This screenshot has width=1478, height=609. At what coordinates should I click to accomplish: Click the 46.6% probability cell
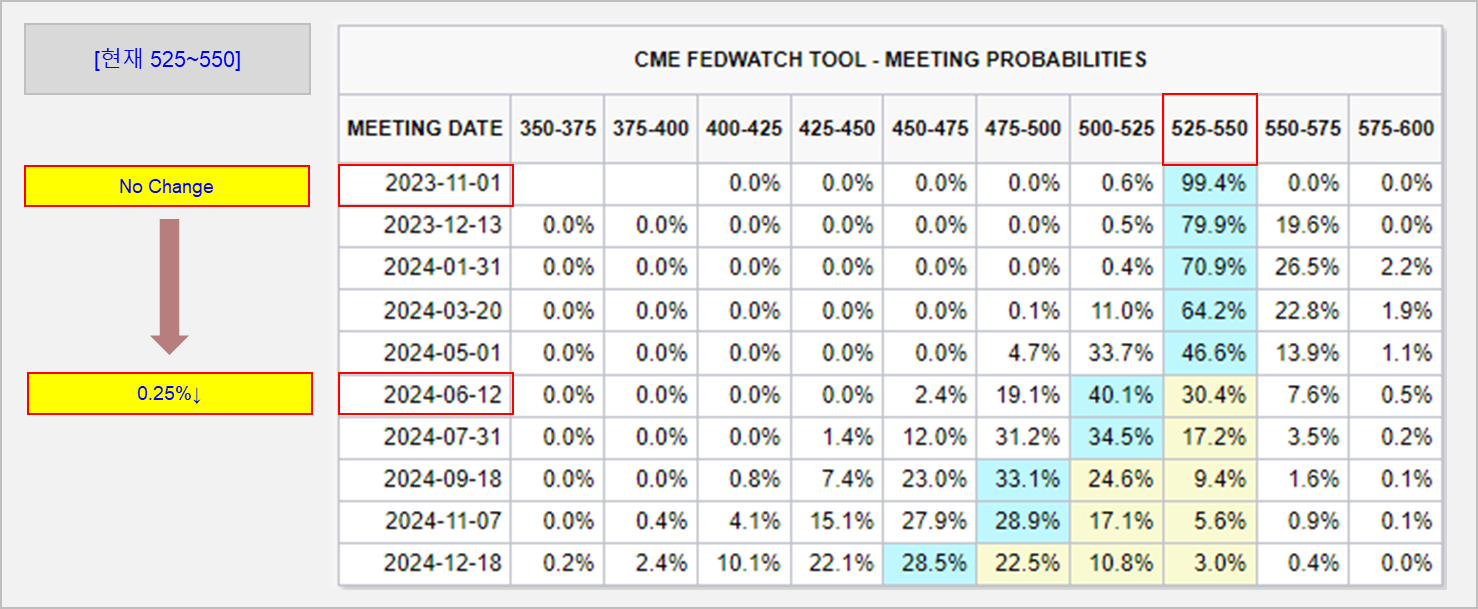pos(1210,353)
